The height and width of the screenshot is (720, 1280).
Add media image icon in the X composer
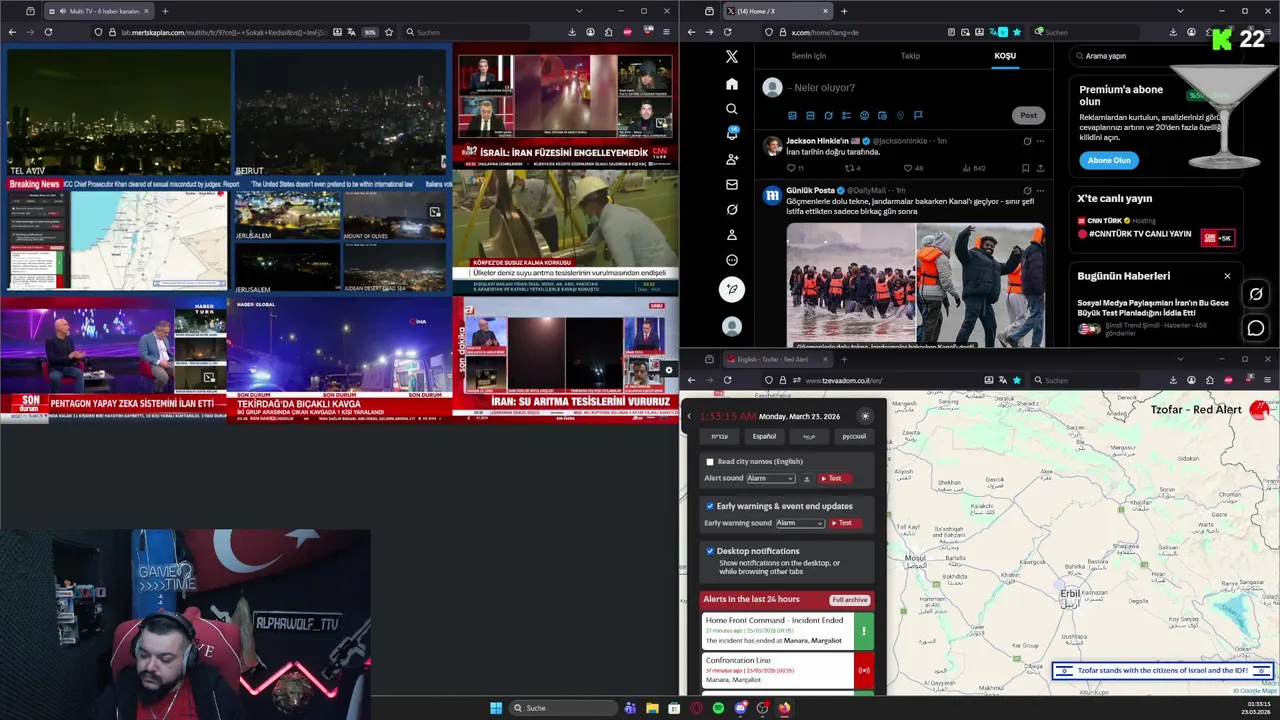click(x=793, y=116)
